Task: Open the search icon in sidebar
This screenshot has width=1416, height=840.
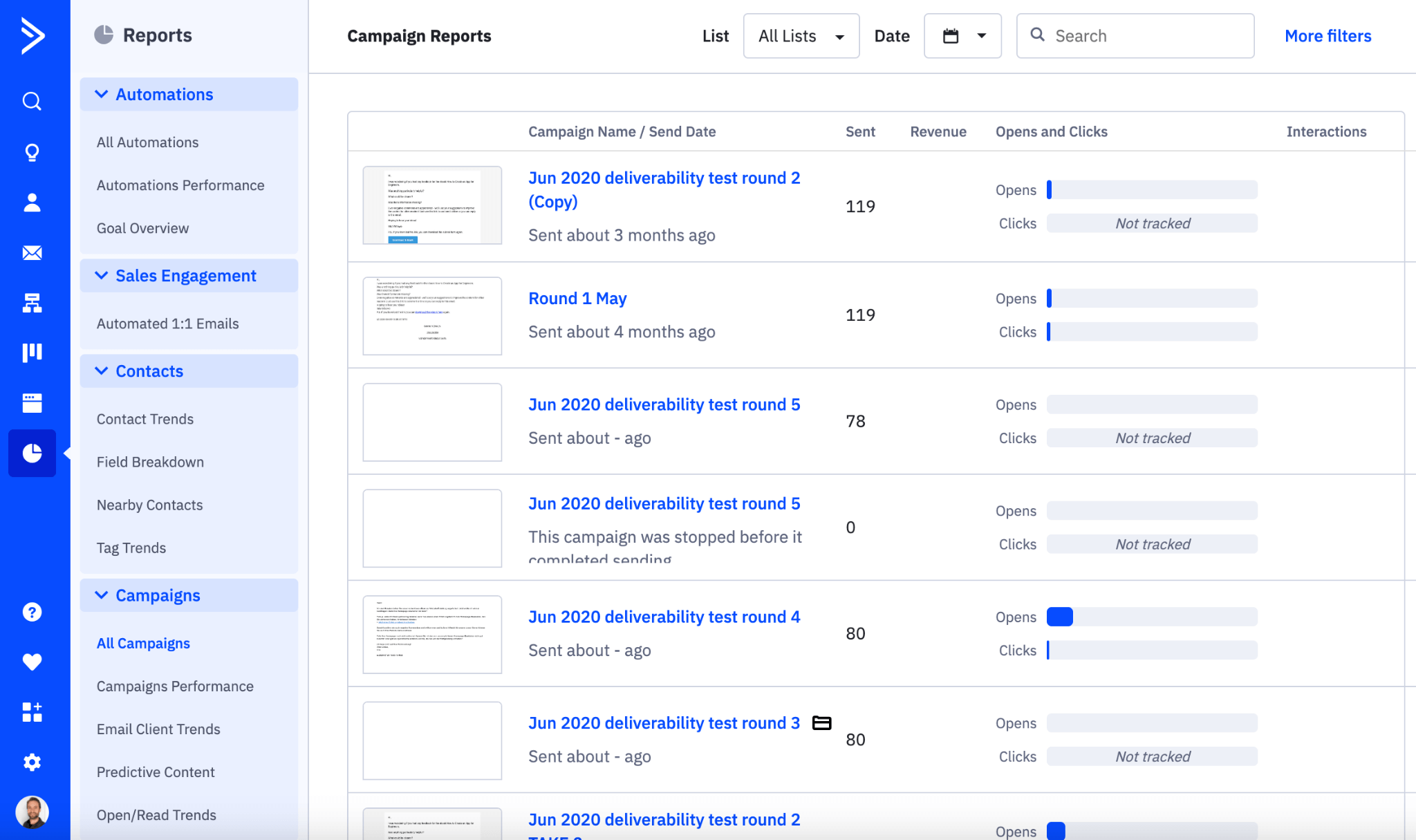Action: click(x=32, y=102)
